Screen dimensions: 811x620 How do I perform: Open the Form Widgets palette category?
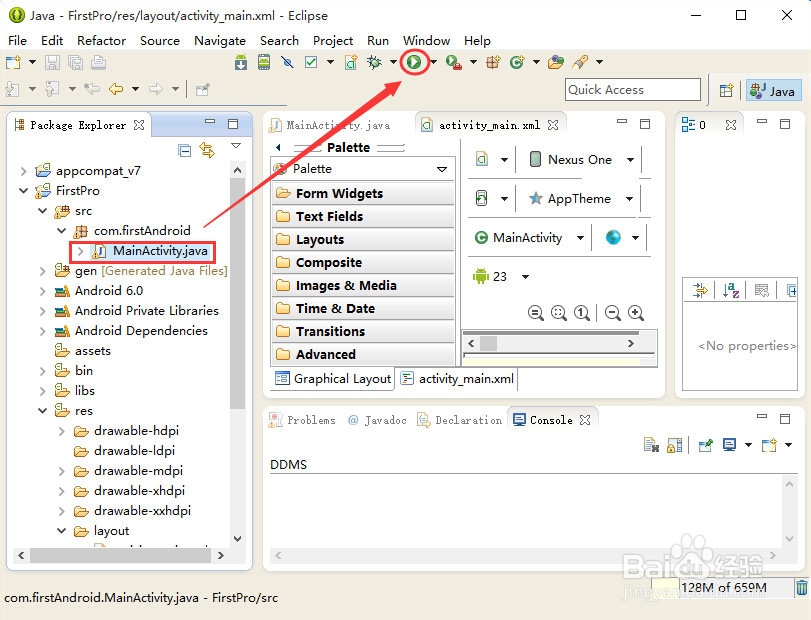coord(363,194)
